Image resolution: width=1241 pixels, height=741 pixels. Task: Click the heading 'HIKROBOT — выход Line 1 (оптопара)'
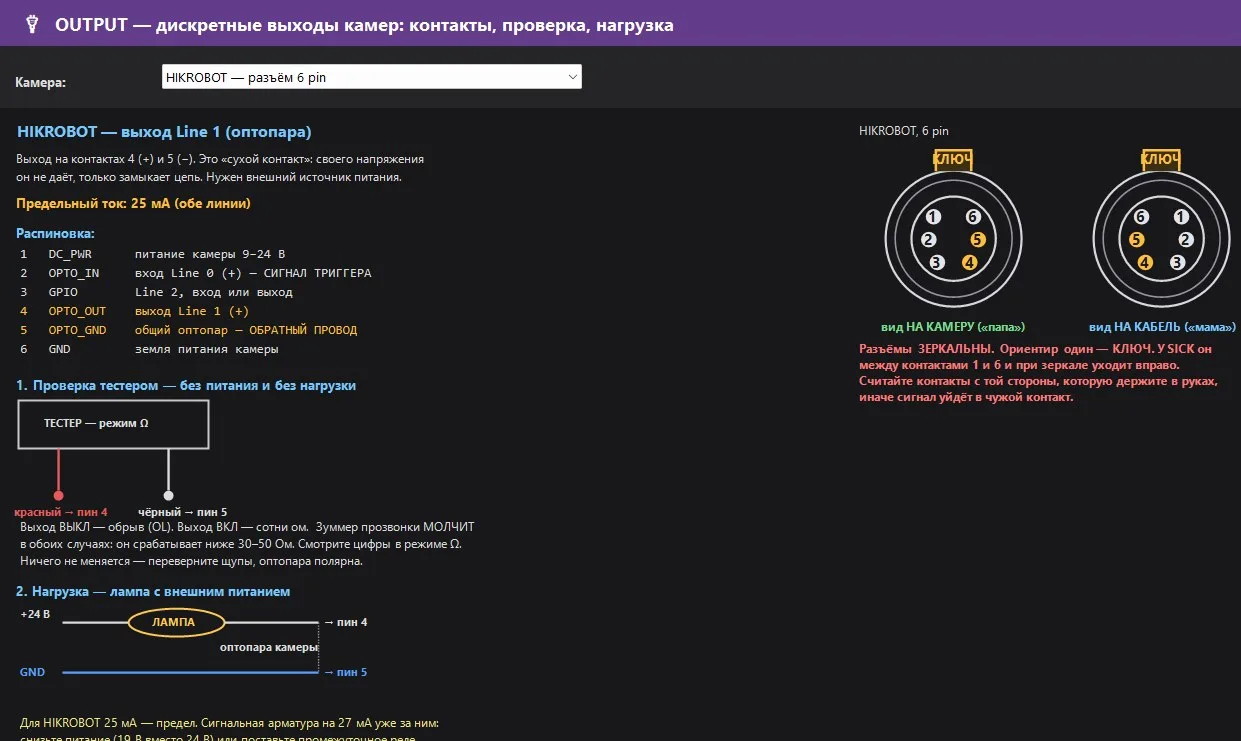[164, 132]
